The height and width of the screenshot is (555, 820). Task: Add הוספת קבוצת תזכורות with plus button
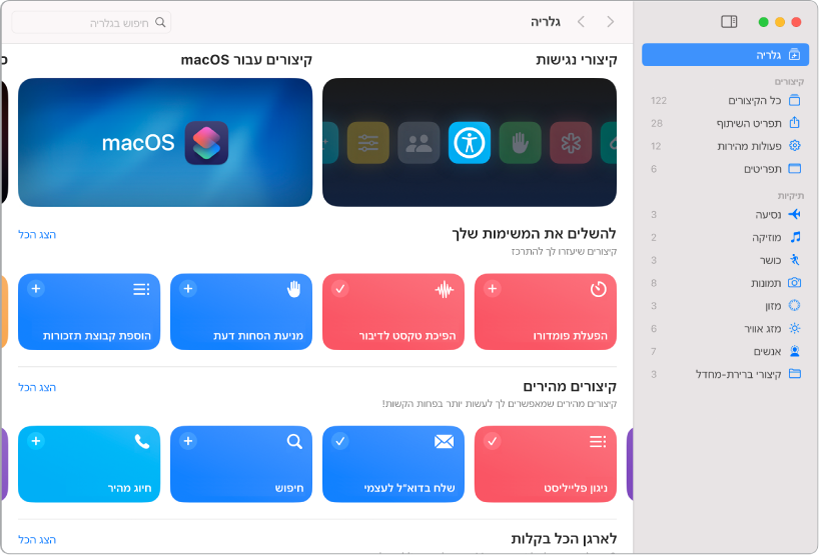click(36, 288)
